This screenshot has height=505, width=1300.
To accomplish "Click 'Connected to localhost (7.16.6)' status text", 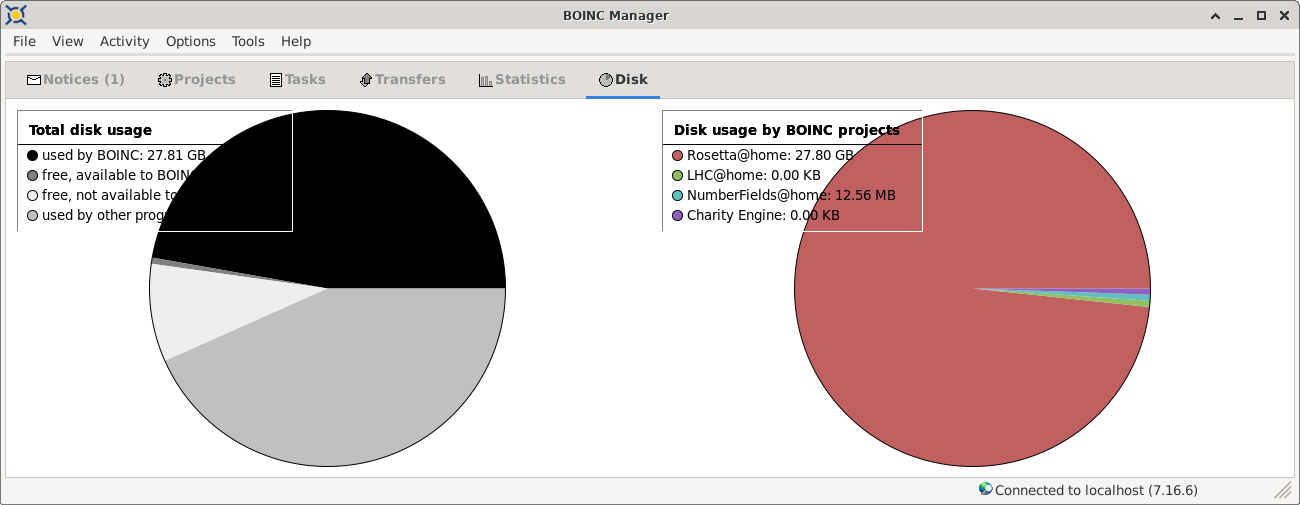I will (x=1096, y=490).
